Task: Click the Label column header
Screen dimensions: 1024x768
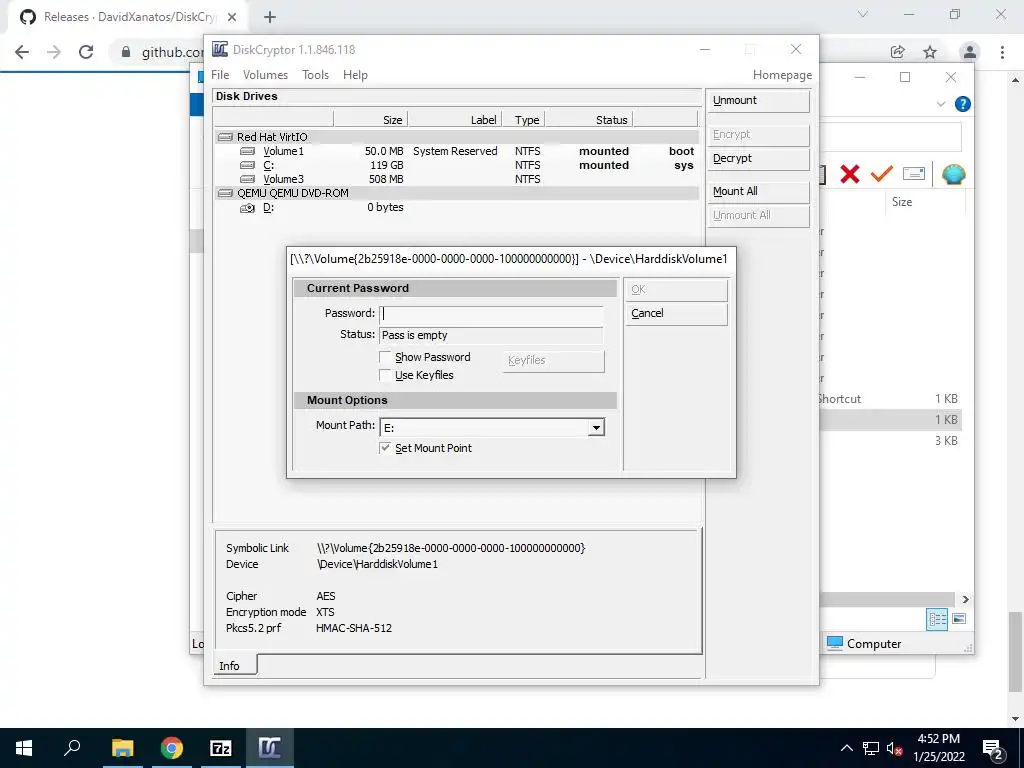Action: tap(455, 120)
